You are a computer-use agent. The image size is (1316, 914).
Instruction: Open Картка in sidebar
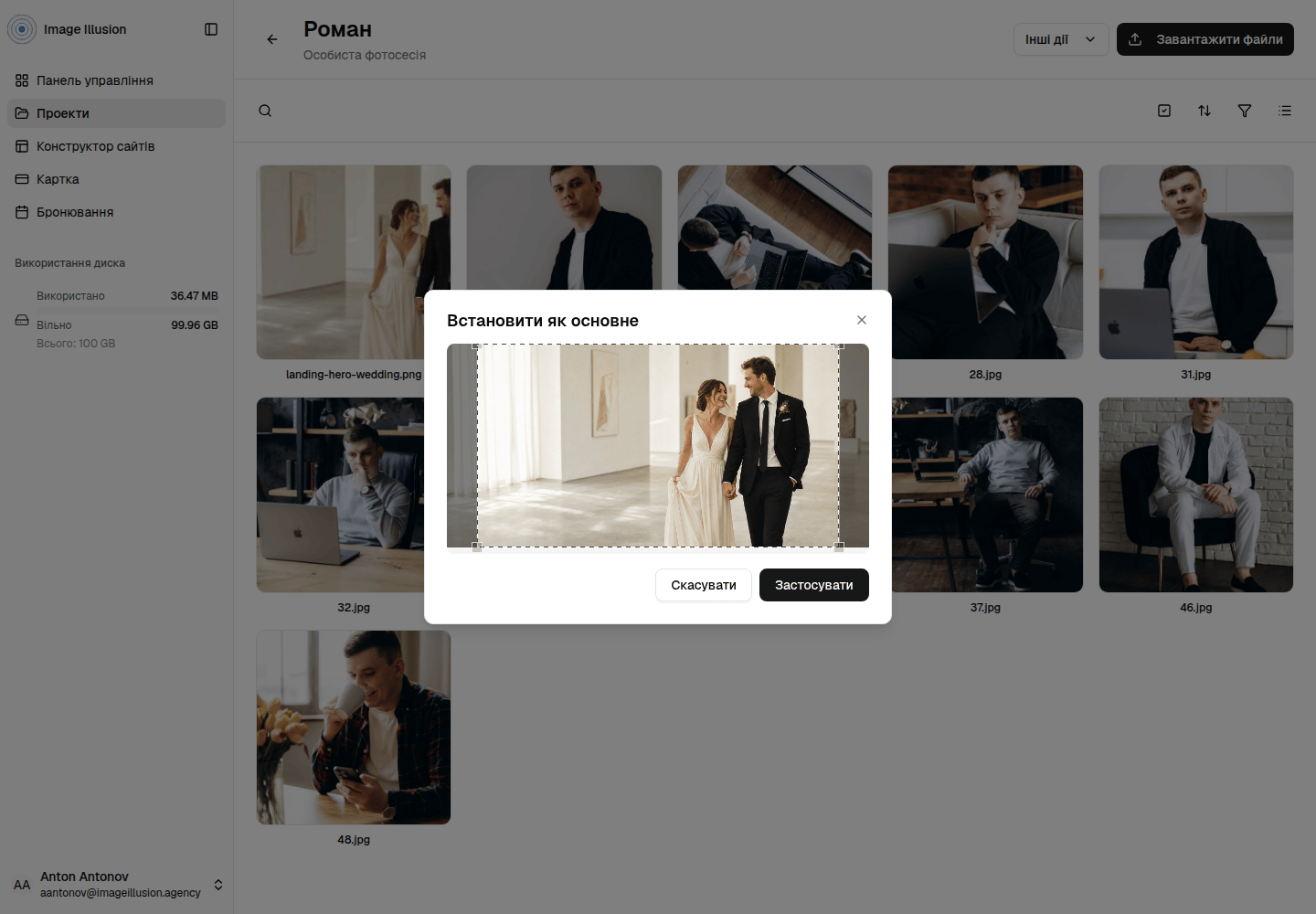pos(116,179)
